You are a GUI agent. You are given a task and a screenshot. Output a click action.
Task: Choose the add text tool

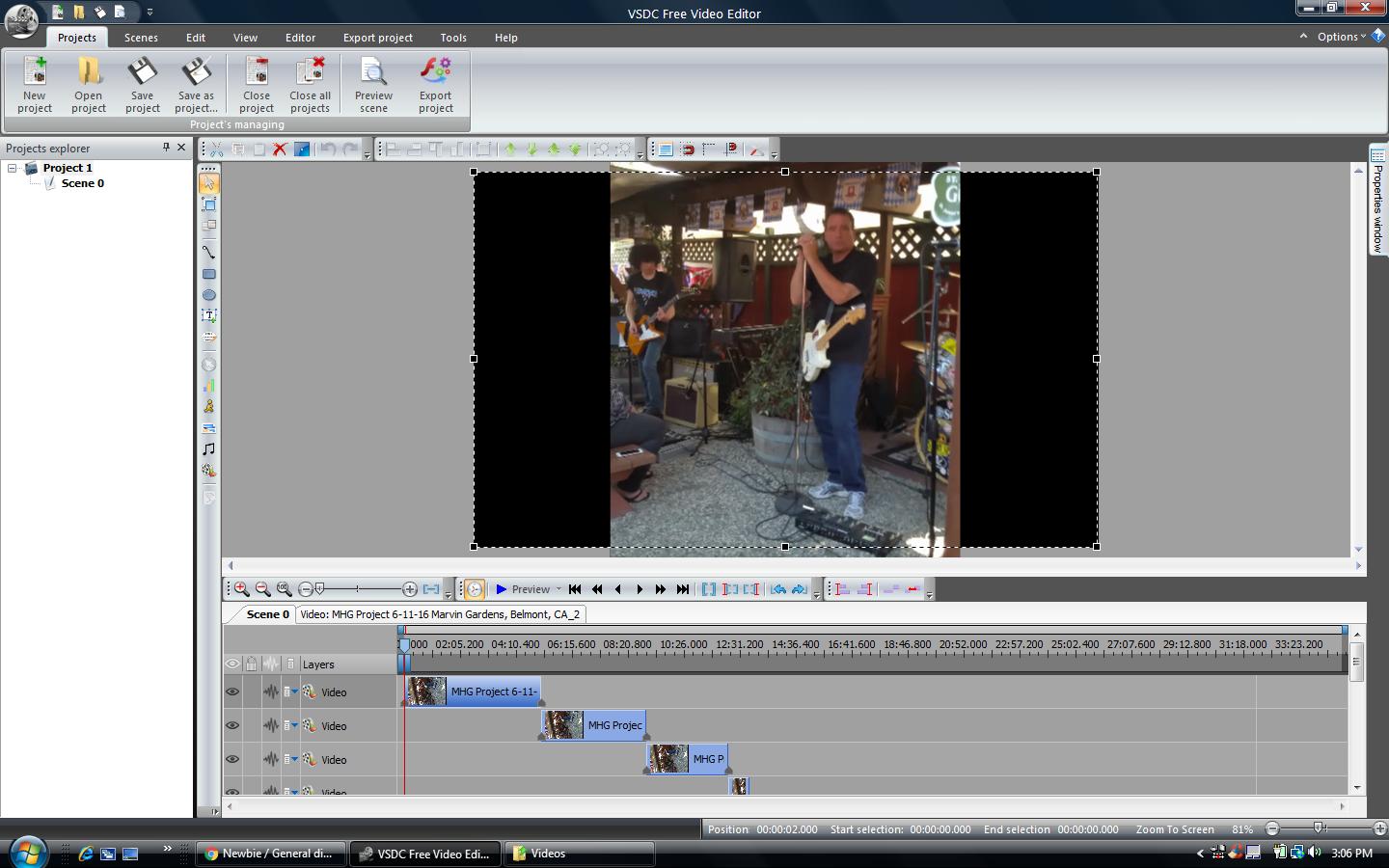208,315
